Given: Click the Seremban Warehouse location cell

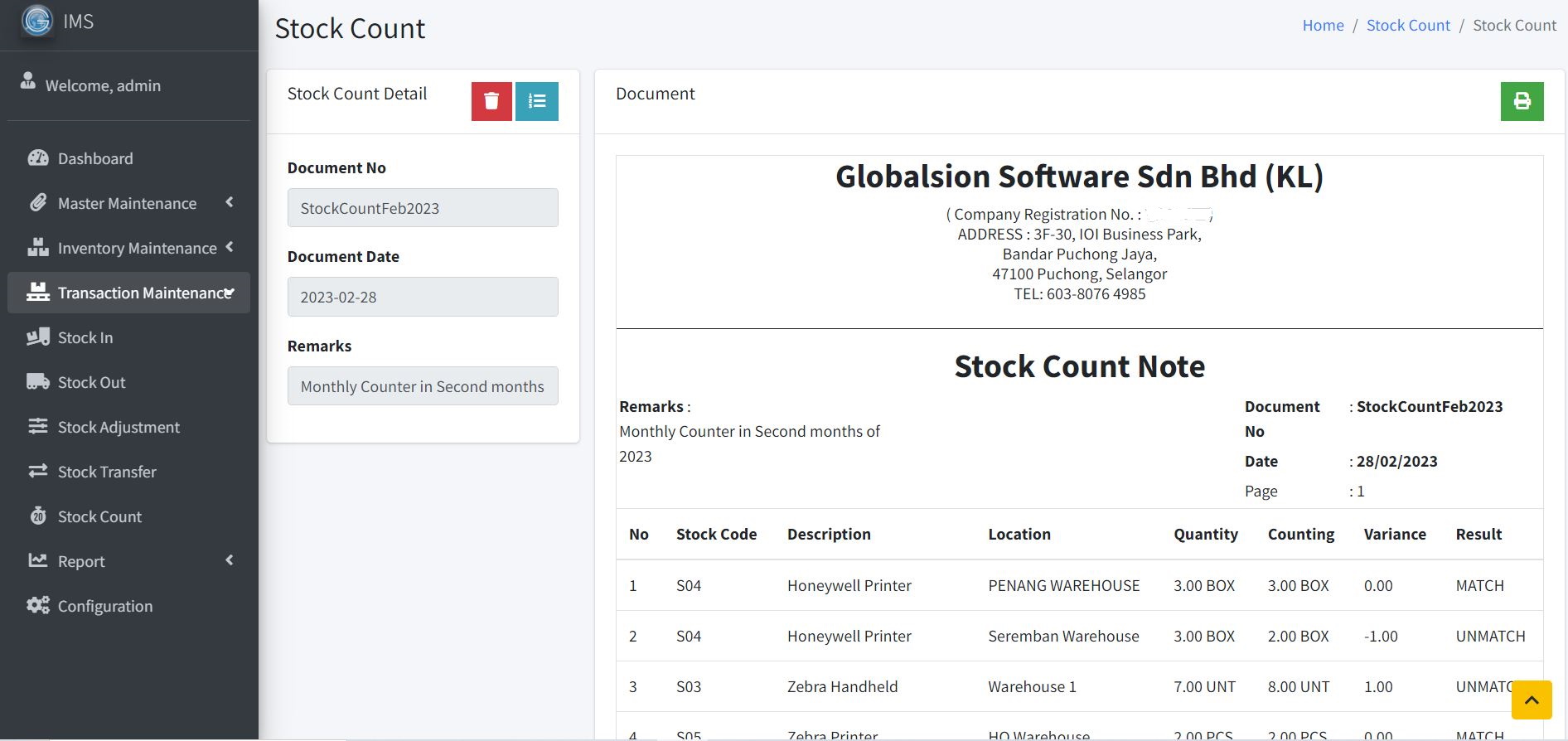Looking at the screenshot, I should point(1063,636).
